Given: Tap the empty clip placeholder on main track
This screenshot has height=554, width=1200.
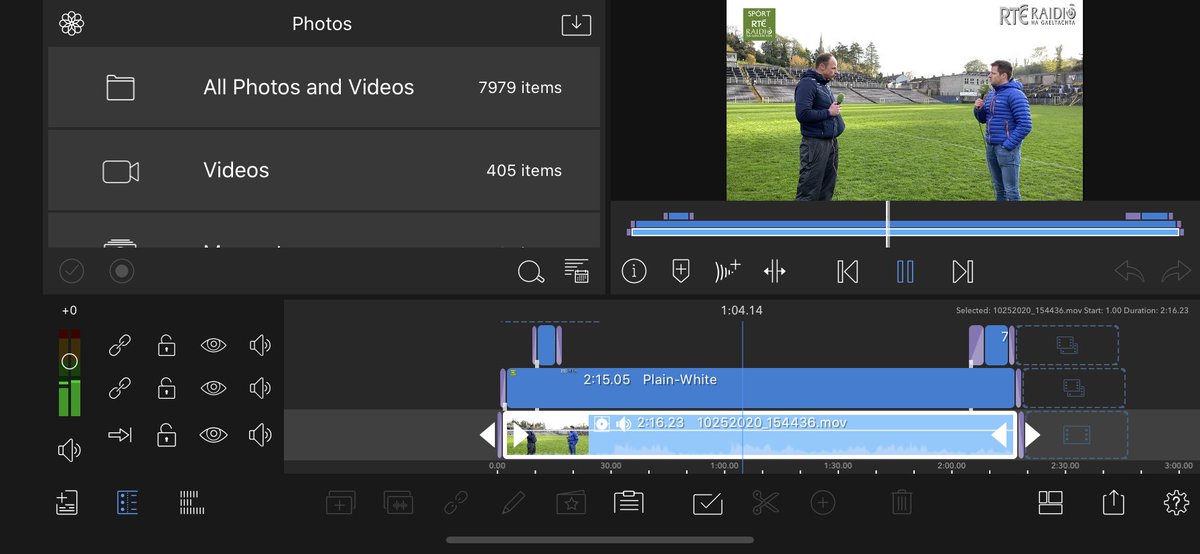Looking at the screenshot, I should coord(1076,435).
